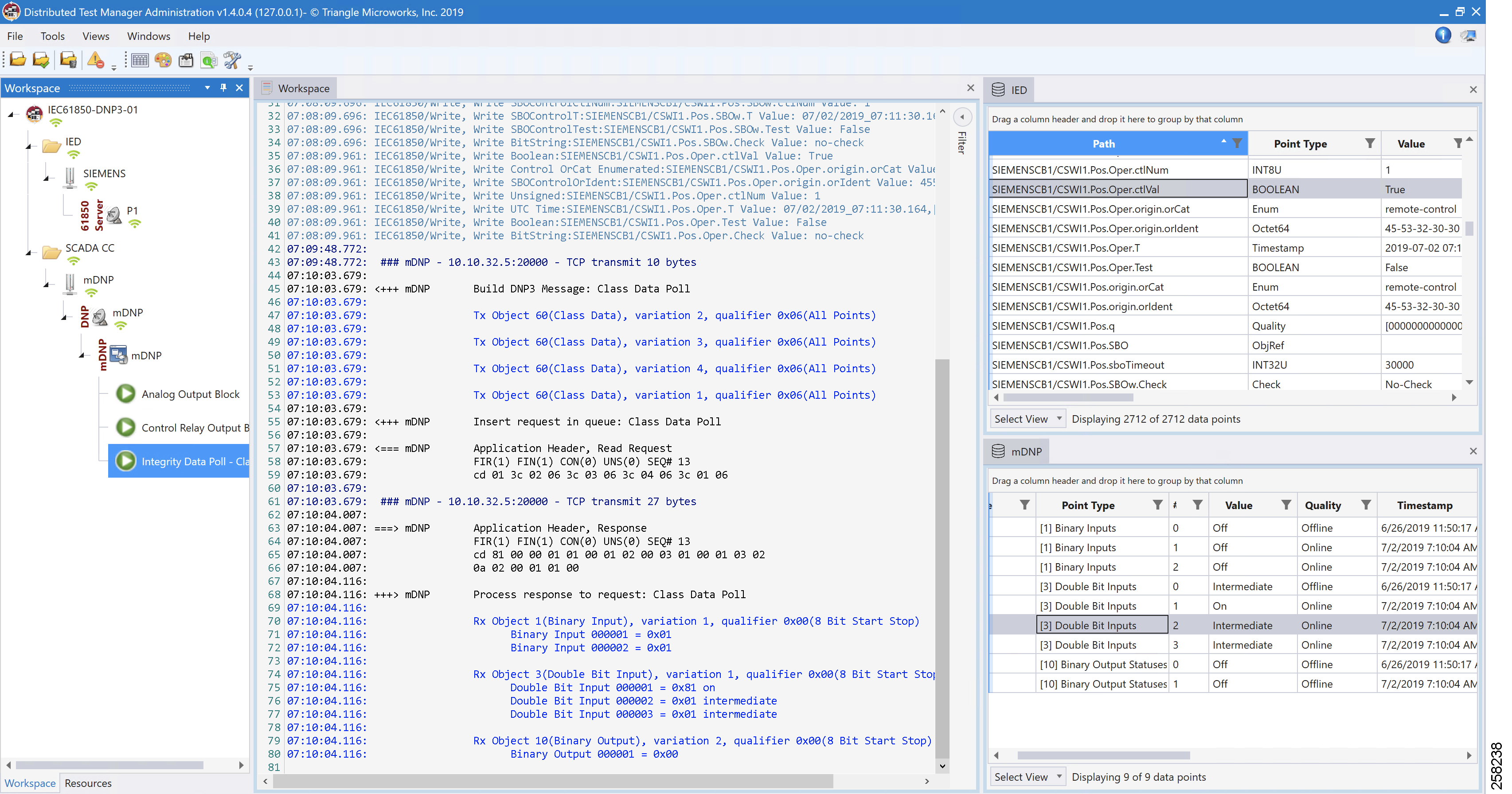Close the Workspace tree panel

click(239, 87)
